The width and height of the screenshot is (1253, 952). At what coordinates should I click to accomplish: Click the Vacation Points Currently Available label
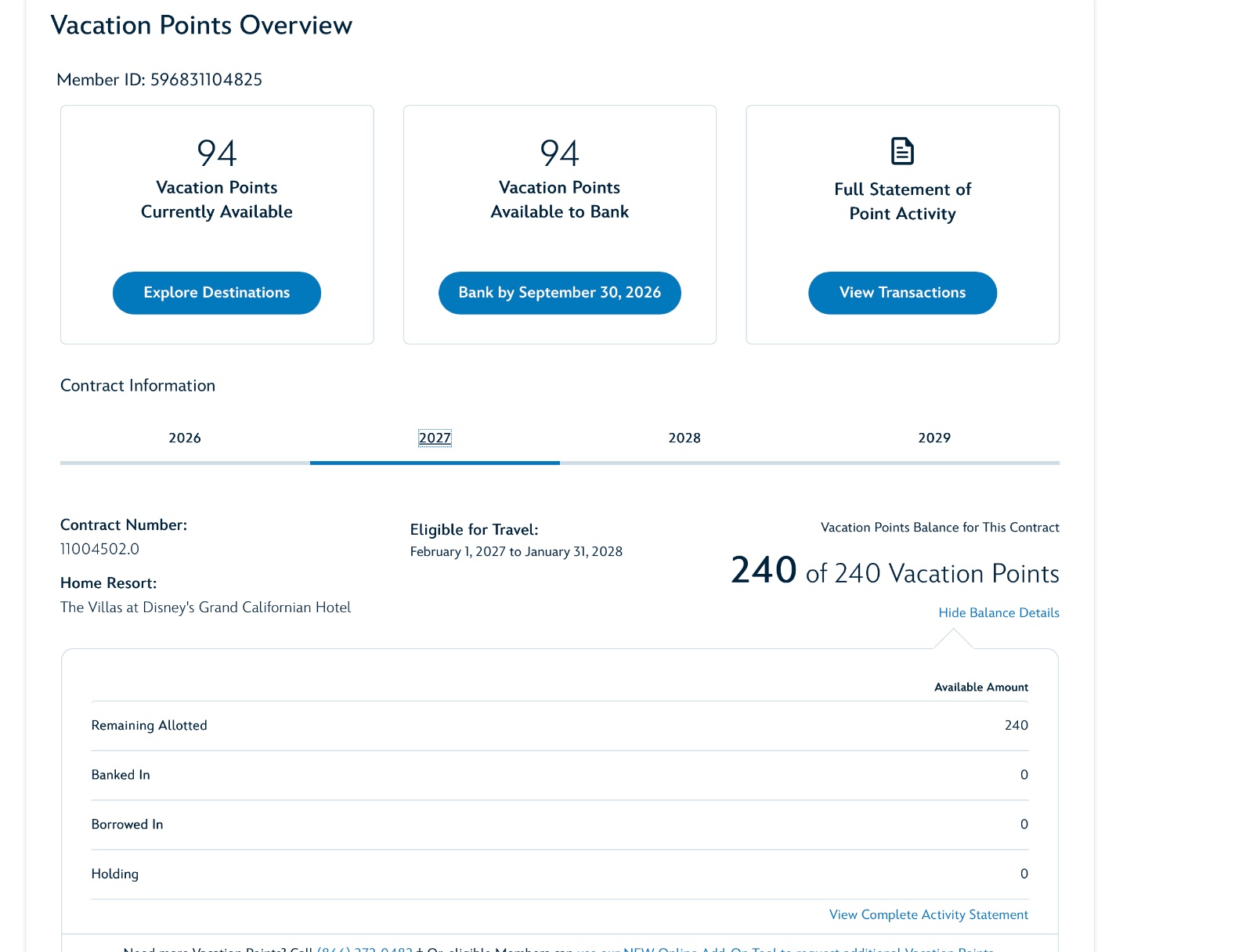pyautogui.click(x=216, y=200)
